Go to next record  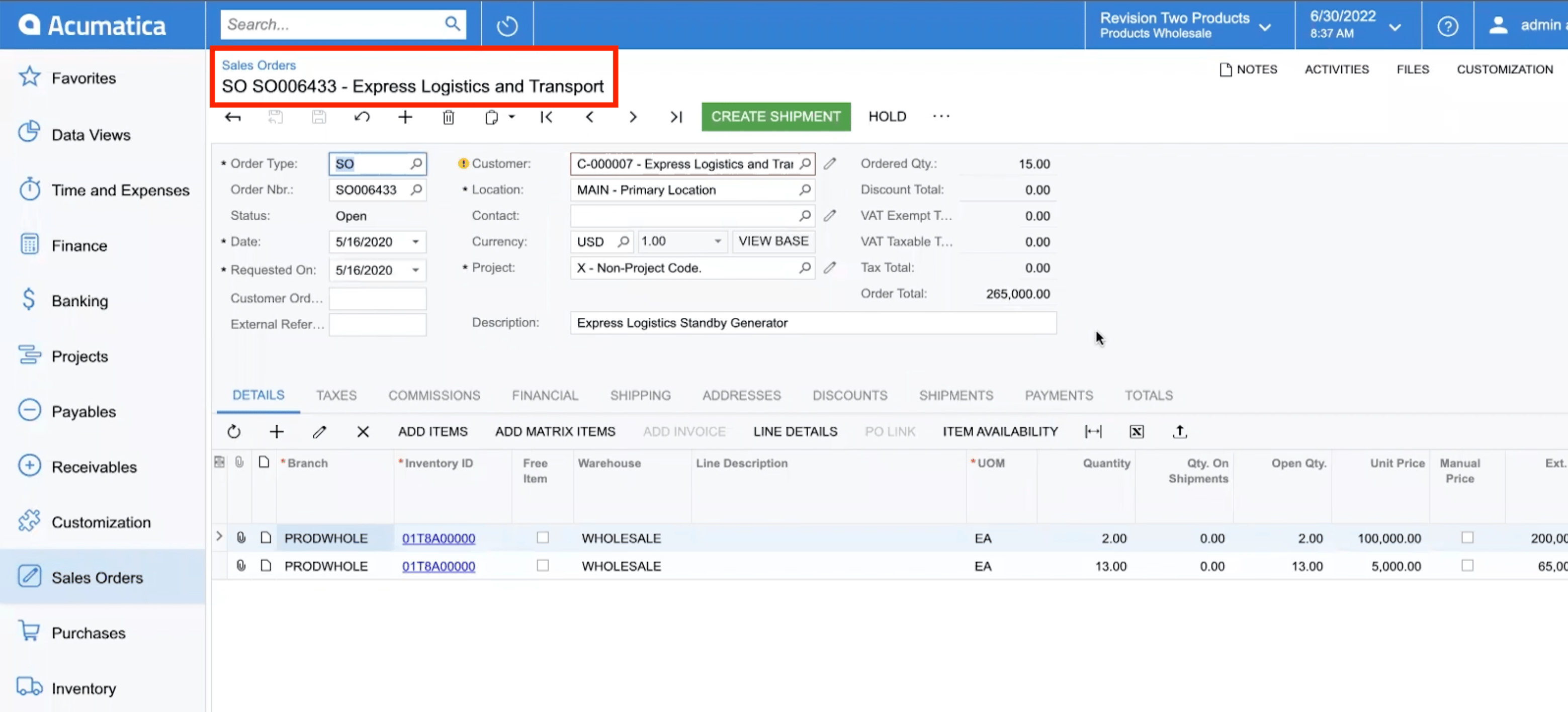(x=633, y=117)
